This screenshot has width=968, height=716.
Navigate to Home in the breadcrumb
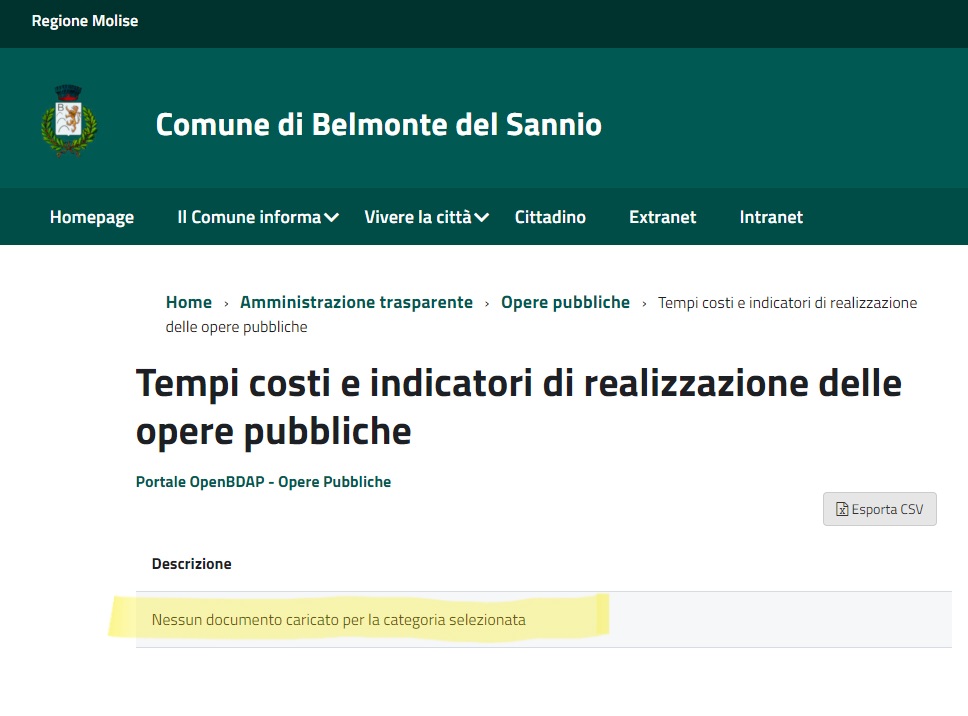(x=189, y=302)
